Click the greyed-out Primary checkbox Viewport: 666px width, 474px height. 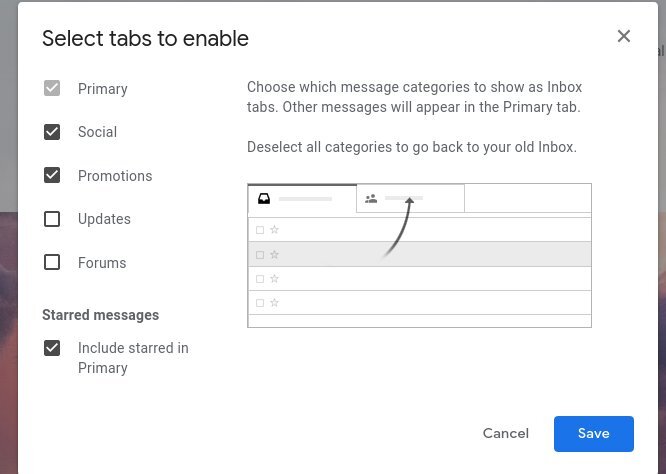tap(52, 88)
